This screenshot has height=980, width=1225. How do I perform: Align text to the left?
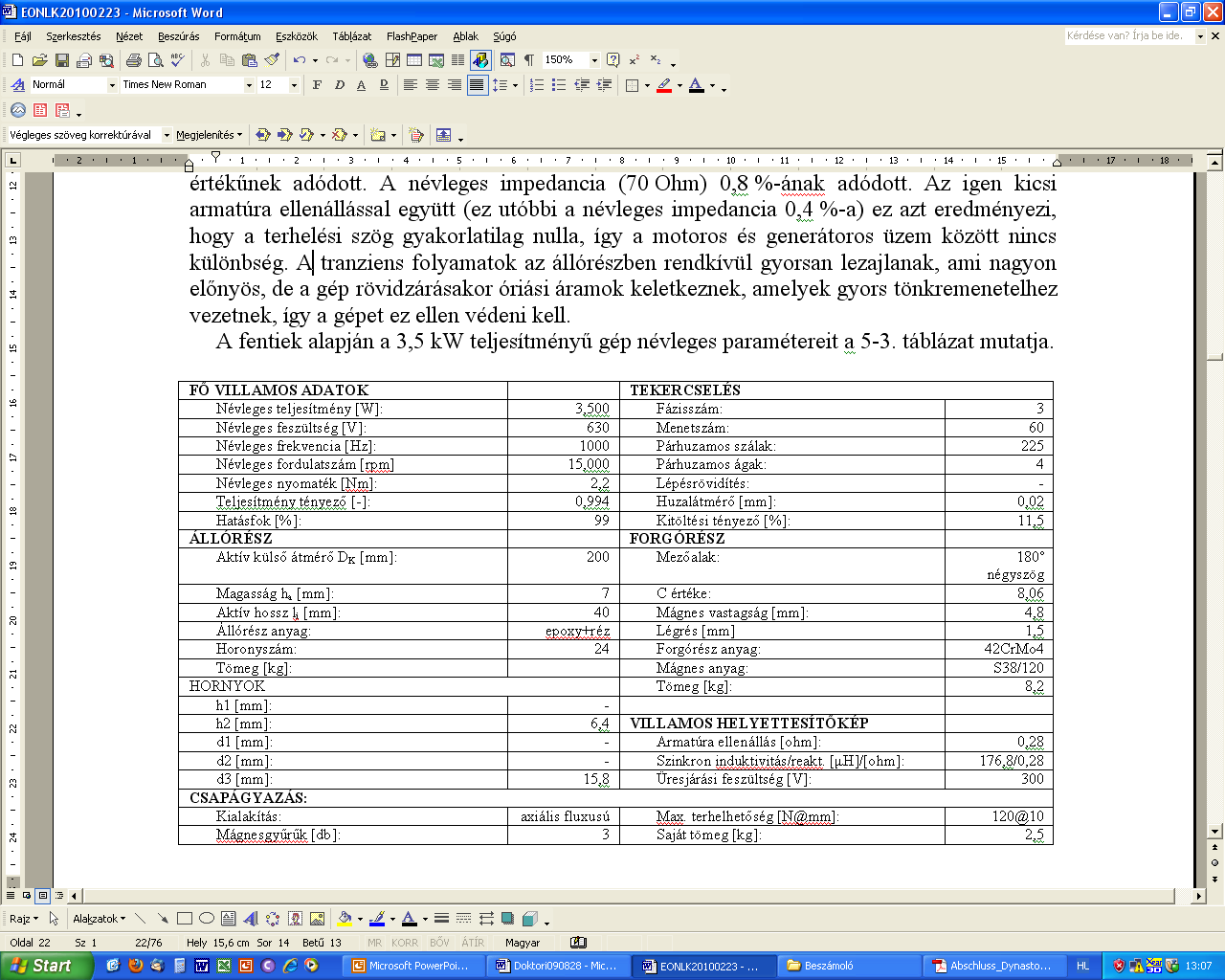coord(410,85)
